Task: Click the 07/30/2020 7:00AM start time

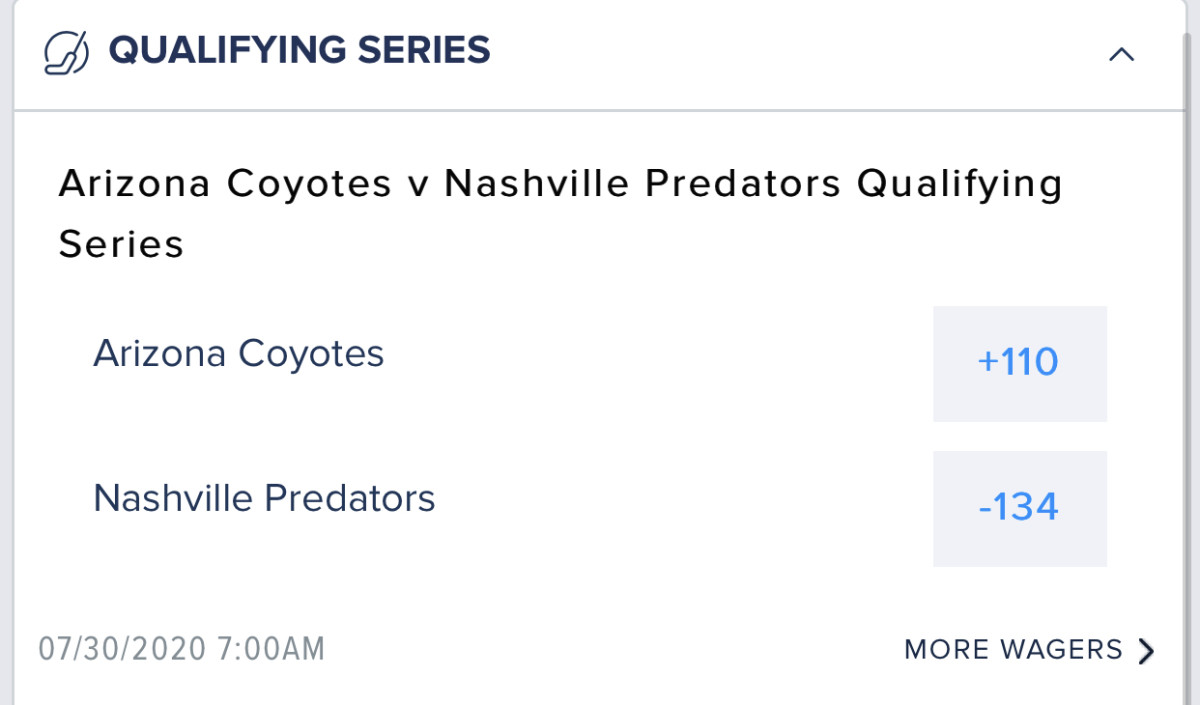Action: click(182, 649)
